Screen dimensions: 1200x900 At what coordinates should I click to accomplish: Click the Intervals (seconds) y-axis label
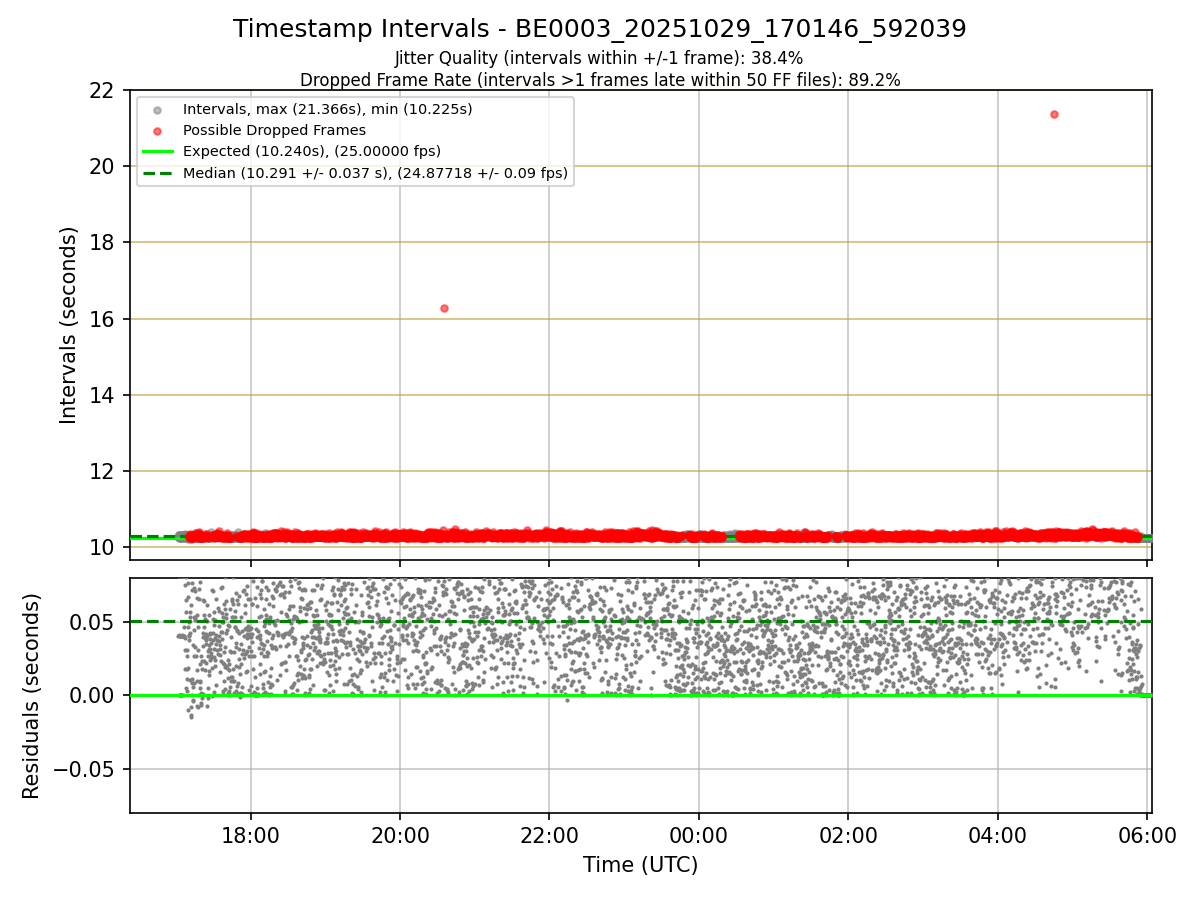pyautogui.click(x=68, y=325)
